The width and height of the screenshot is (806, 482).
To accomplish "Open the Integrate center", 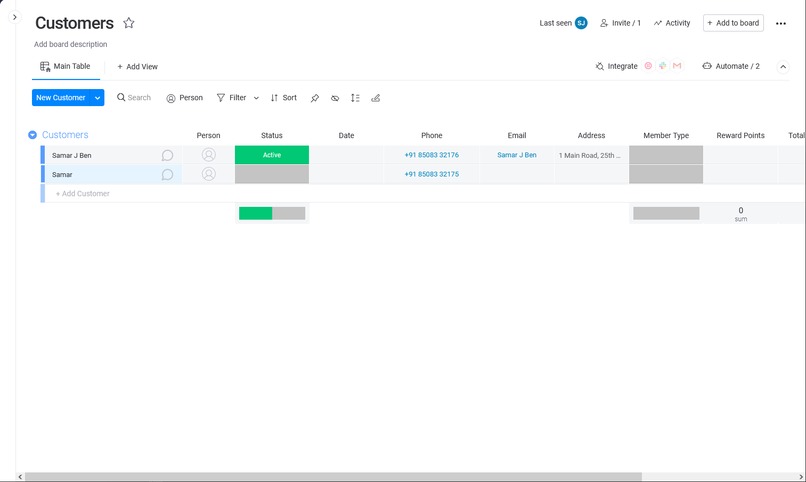I will tap(616, 66).
